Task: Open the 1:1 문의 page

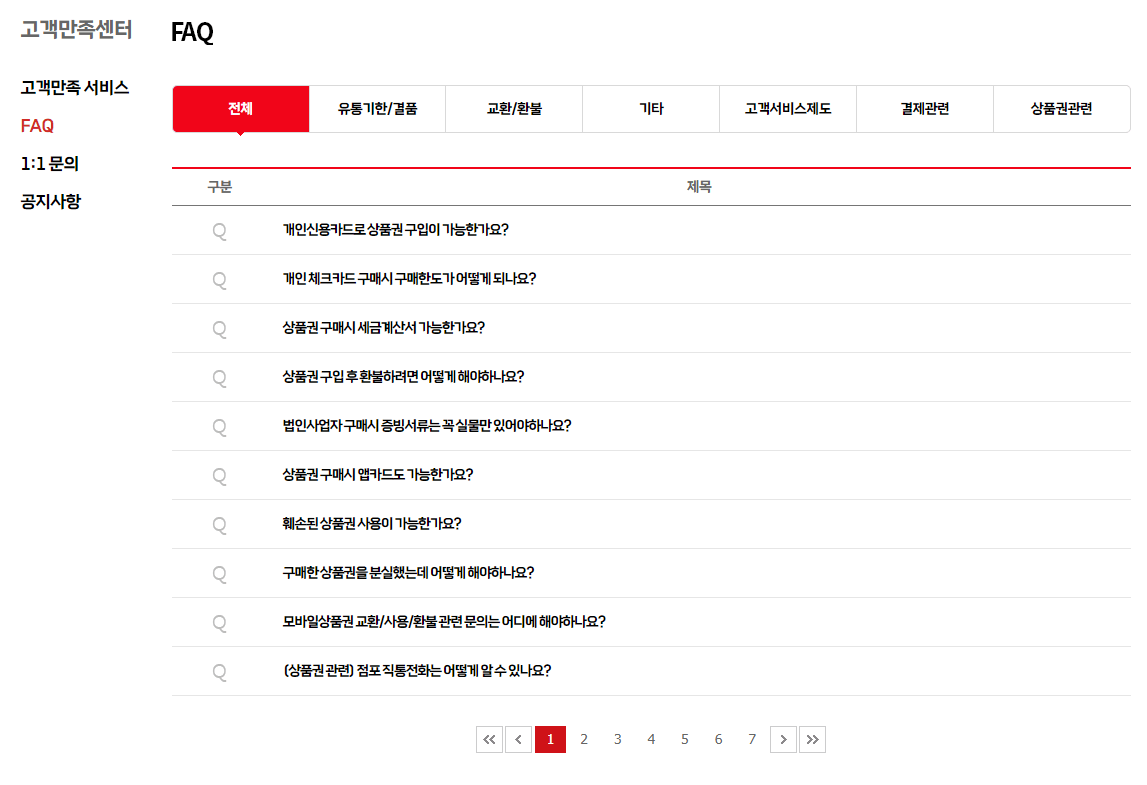Action: (x=44, y=164)
